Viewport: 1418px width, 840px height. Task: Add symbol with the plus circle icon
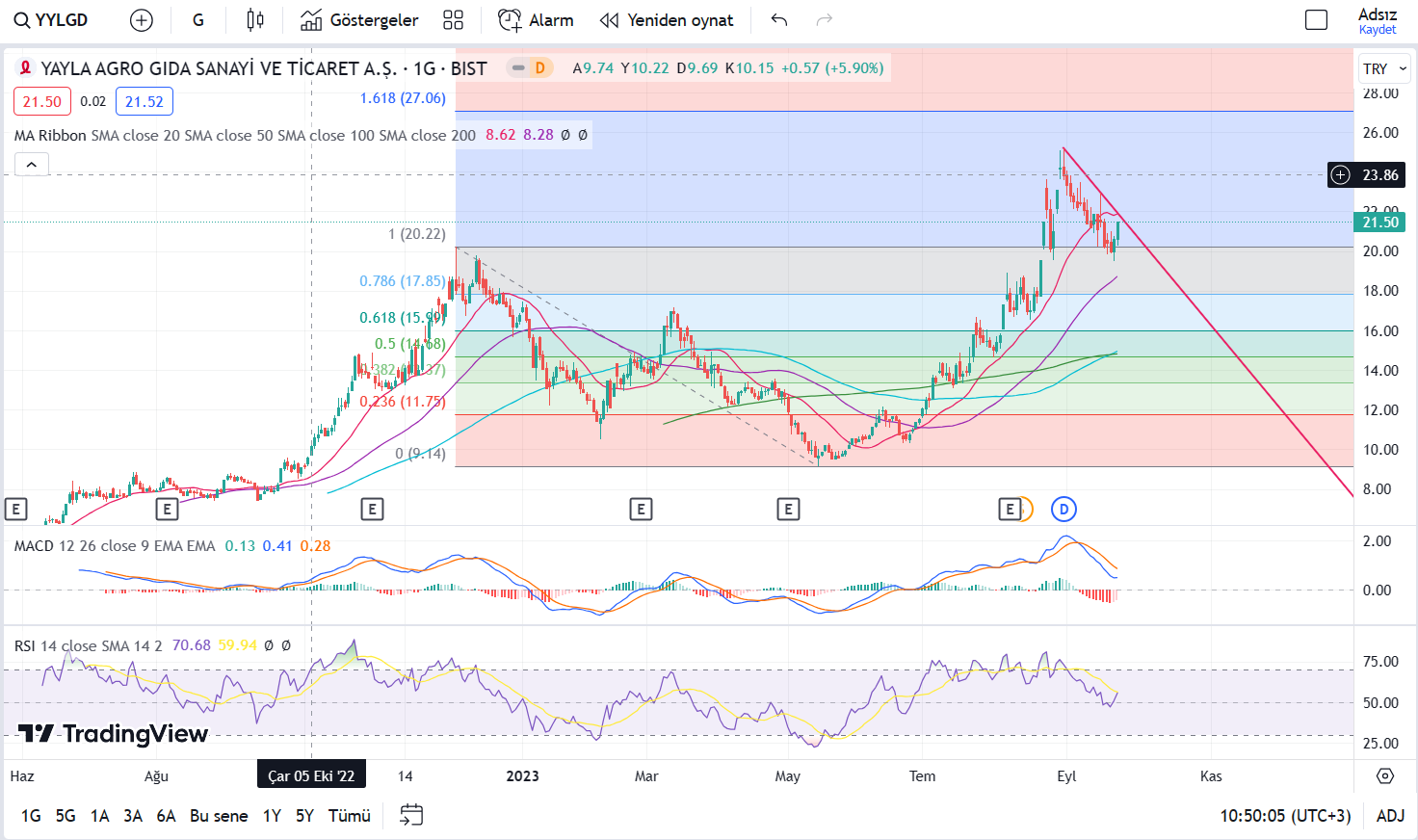click(142, 20)
